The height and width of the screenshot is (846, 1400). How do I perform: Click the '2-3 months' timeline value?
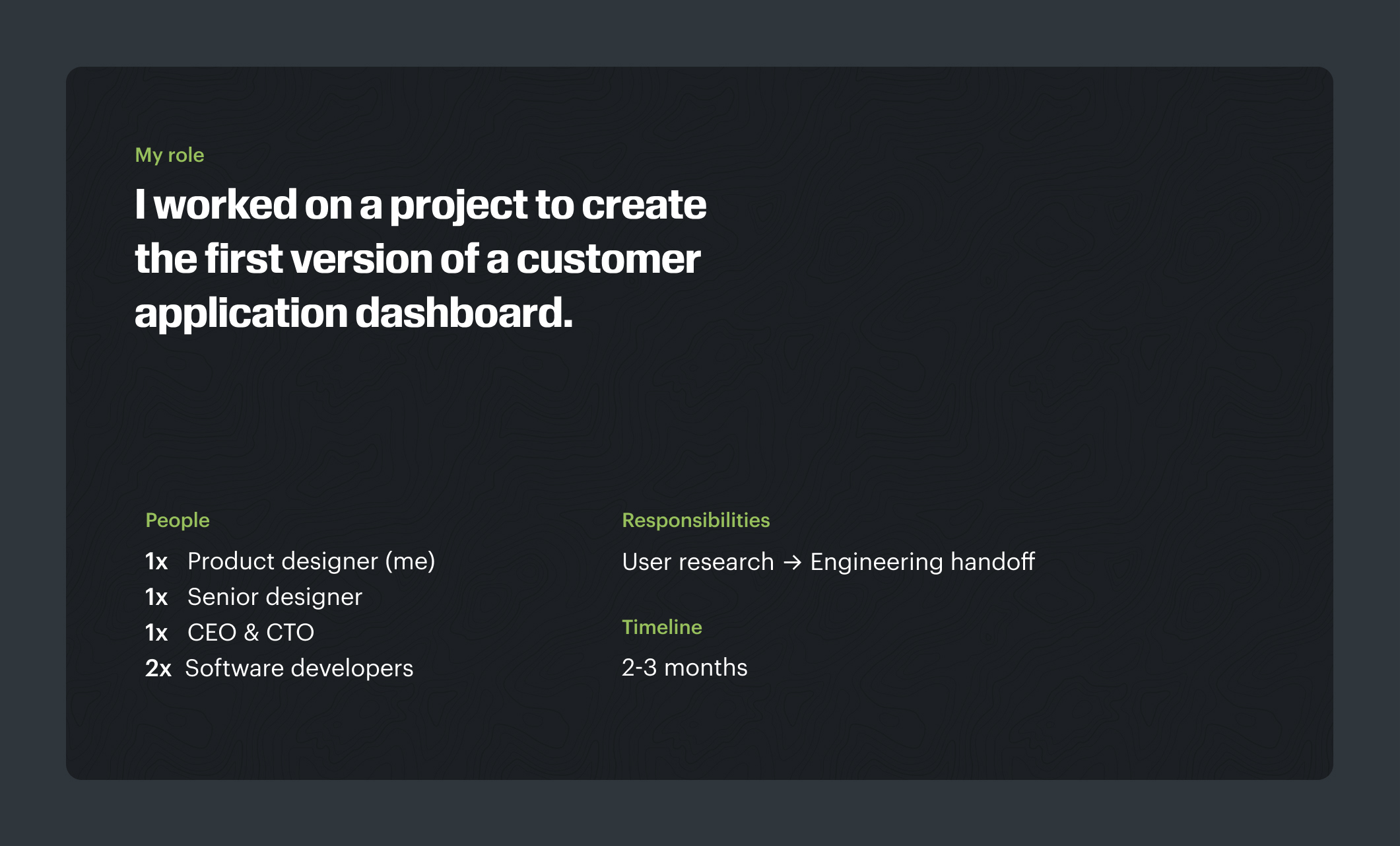684,668
